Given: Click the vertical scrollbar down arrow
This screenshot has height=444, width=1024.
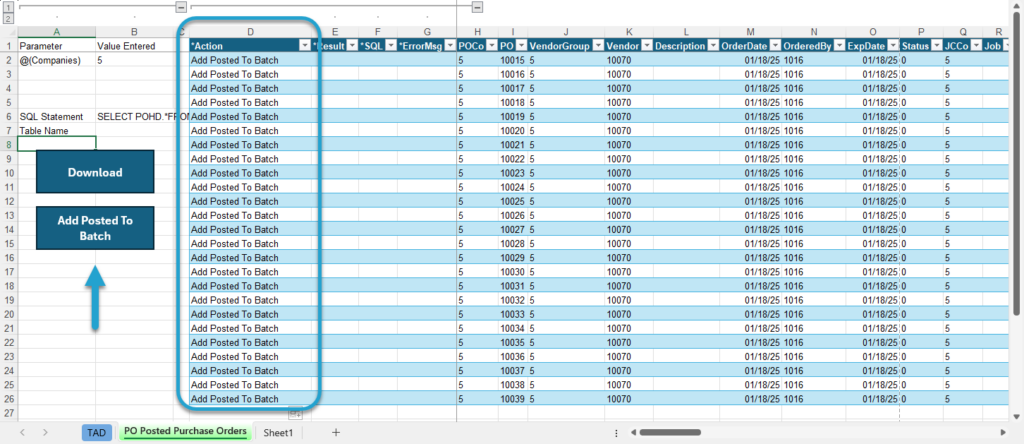Looking at the screenshot, I should (x=1016, y=416).
